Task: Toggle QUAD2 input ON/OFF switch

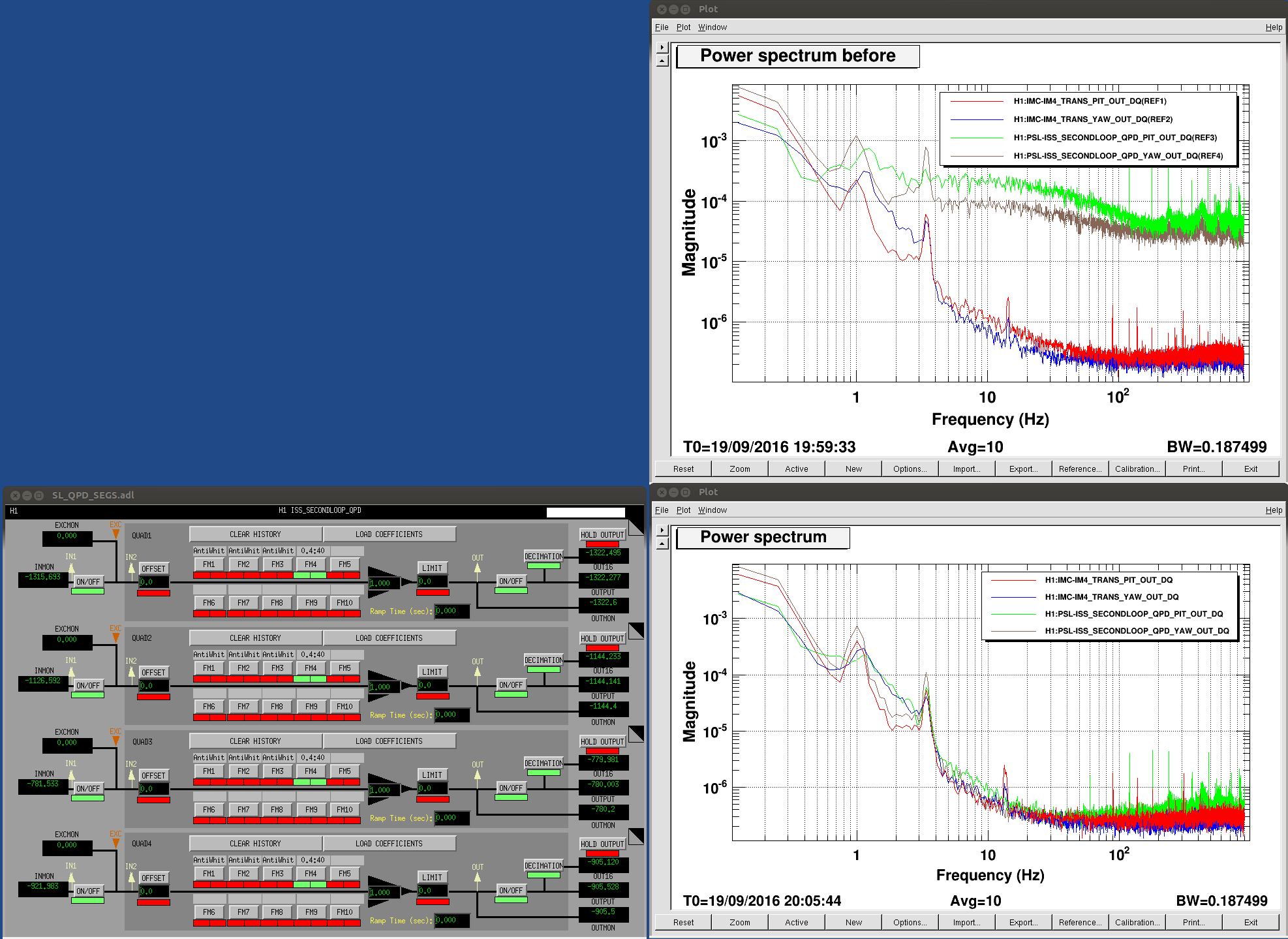Action: [88, 686]
